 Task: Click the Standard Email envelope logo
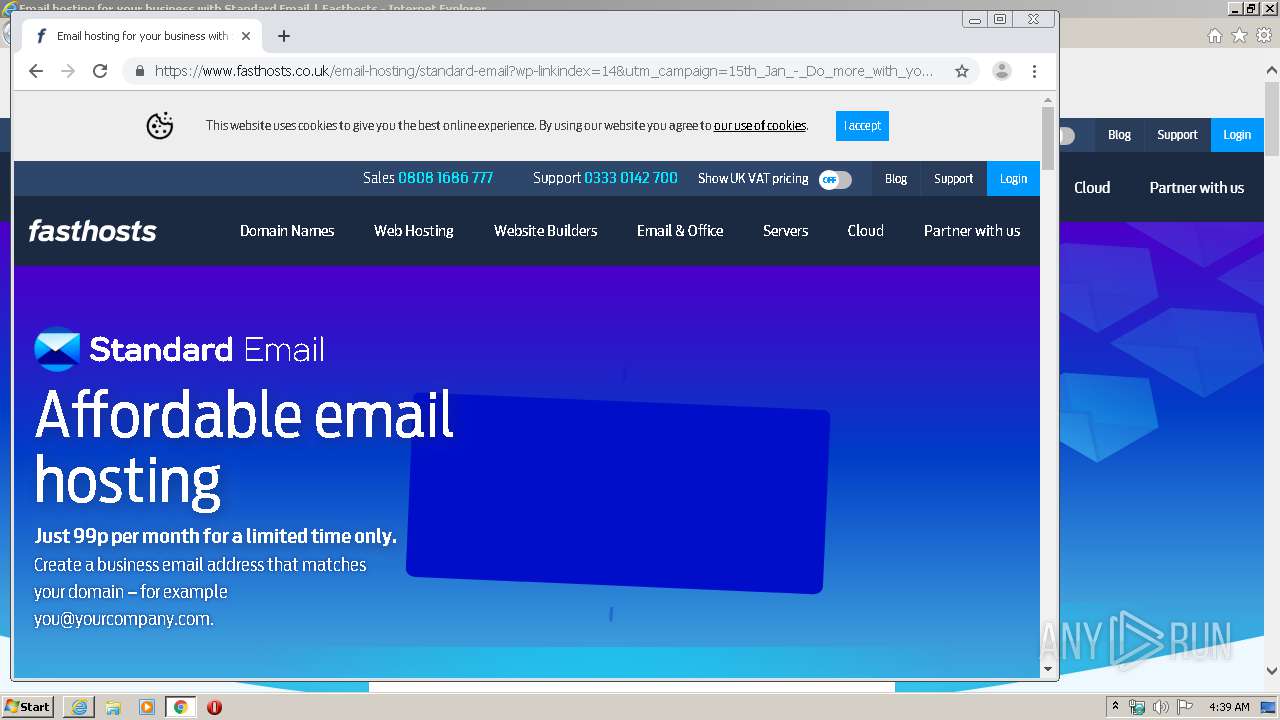(57, 348)
